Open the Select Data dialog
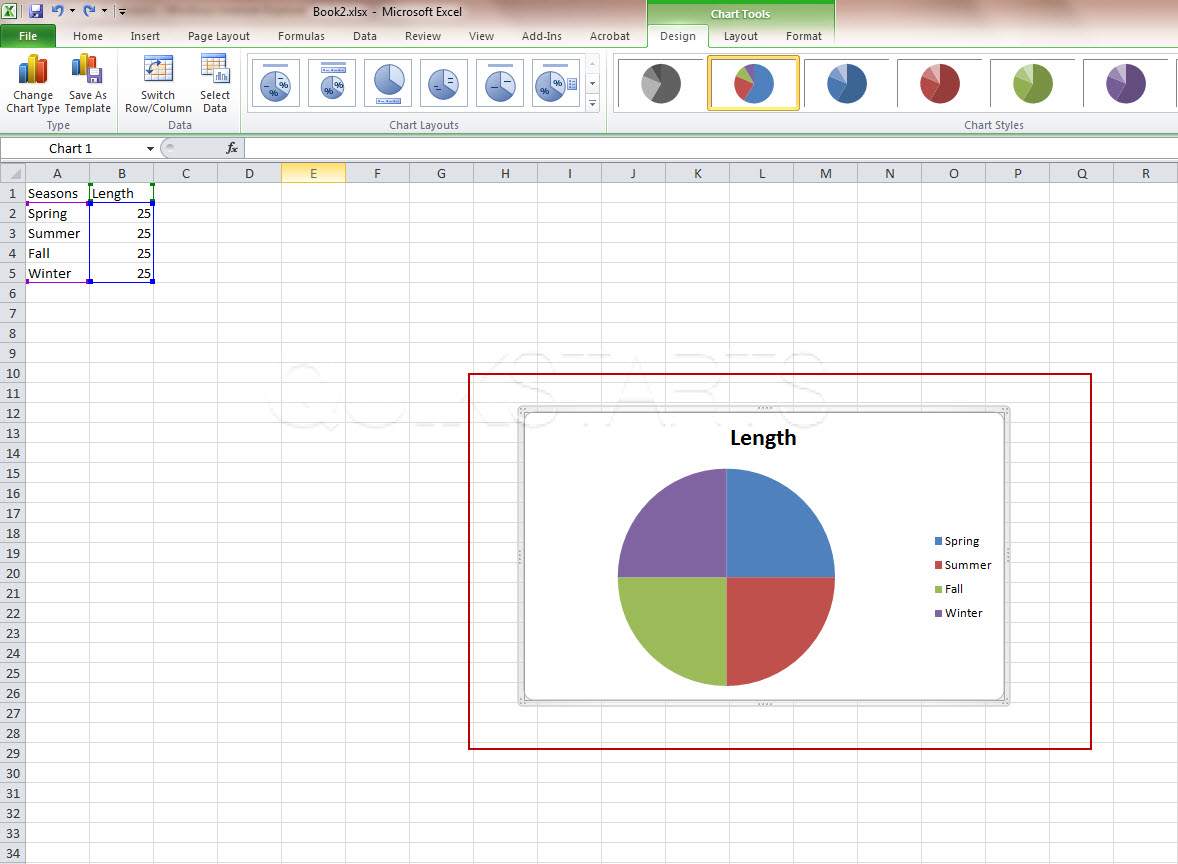This screenshot has height=864, width=1178. pos(215,84)
